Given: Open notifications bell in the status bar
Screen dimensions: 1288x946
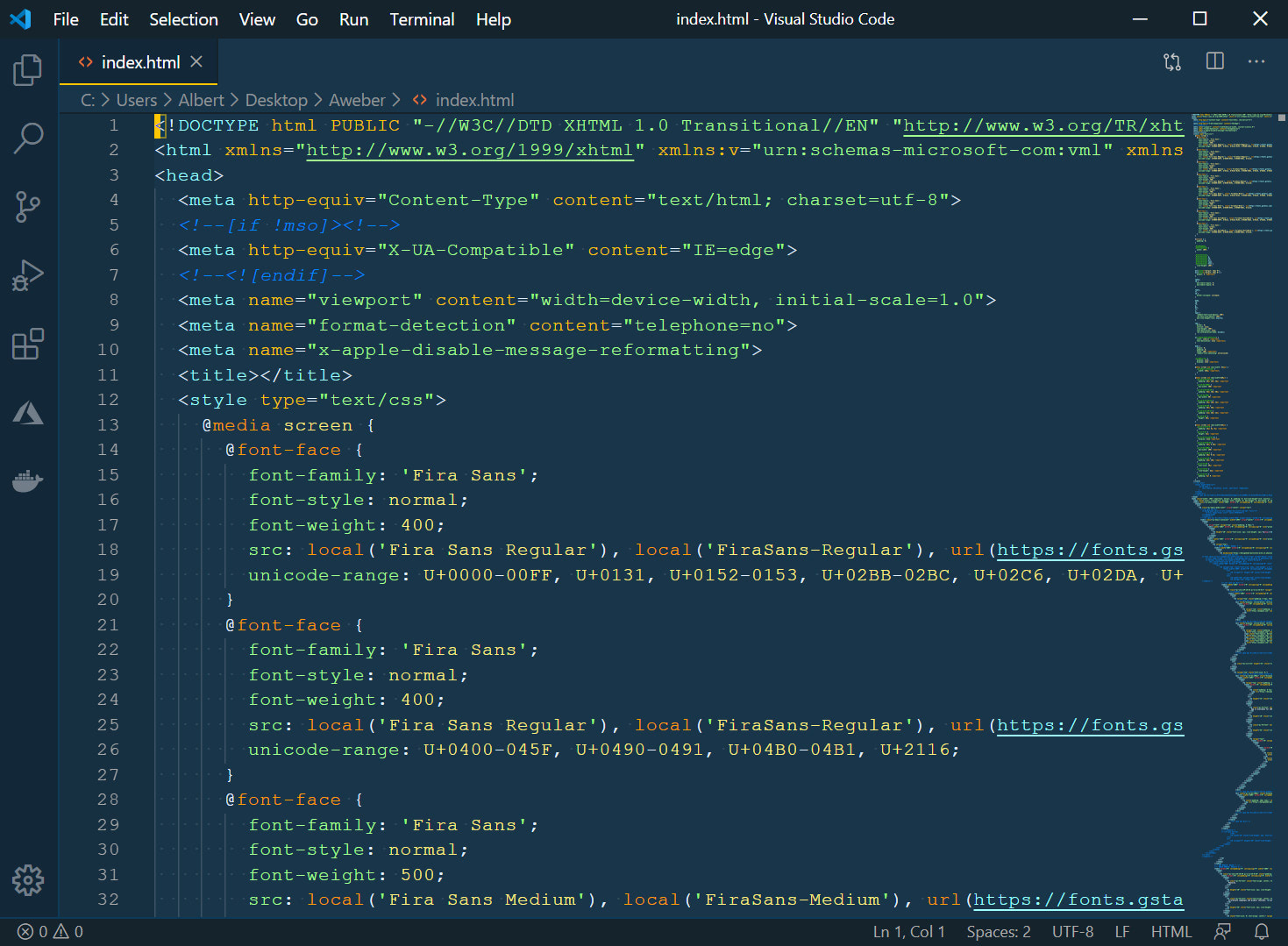Looking at the screenshot, I should [1262, 932].
